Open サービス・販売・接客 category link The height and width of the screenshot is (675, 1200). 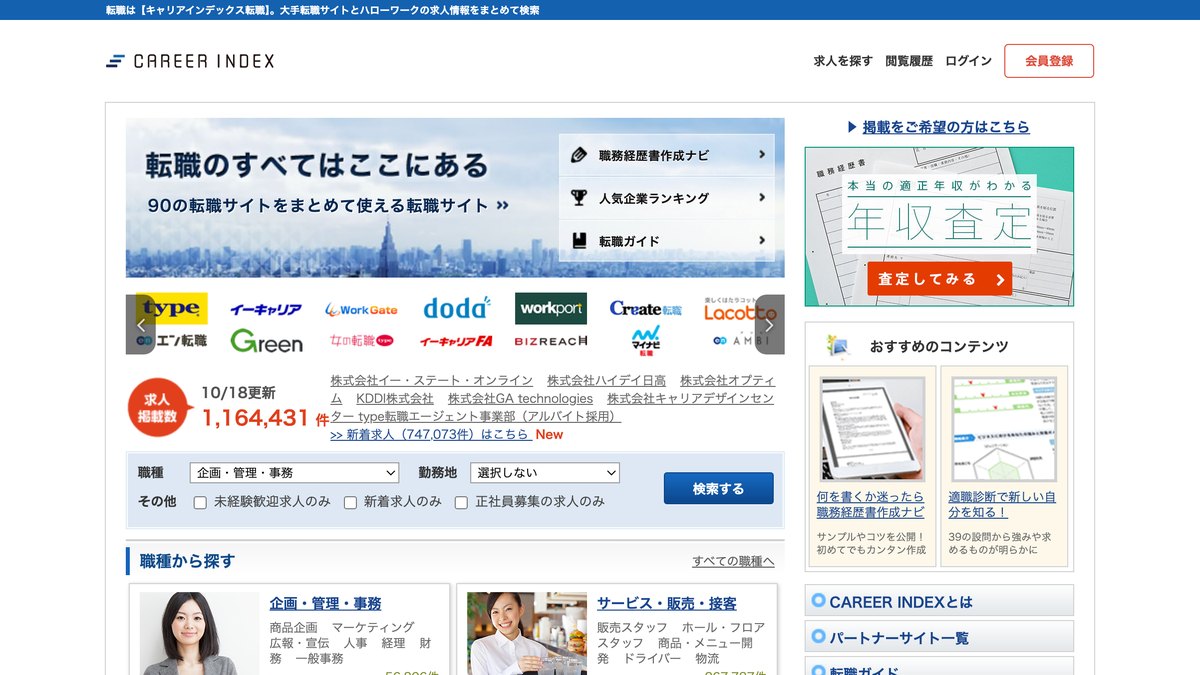coord(667,603)
